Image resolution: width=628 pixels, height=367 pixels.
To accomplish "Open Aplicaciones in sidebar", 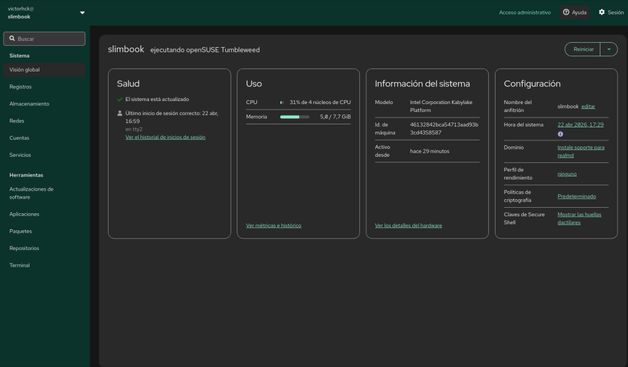I will tap(44, 214).
